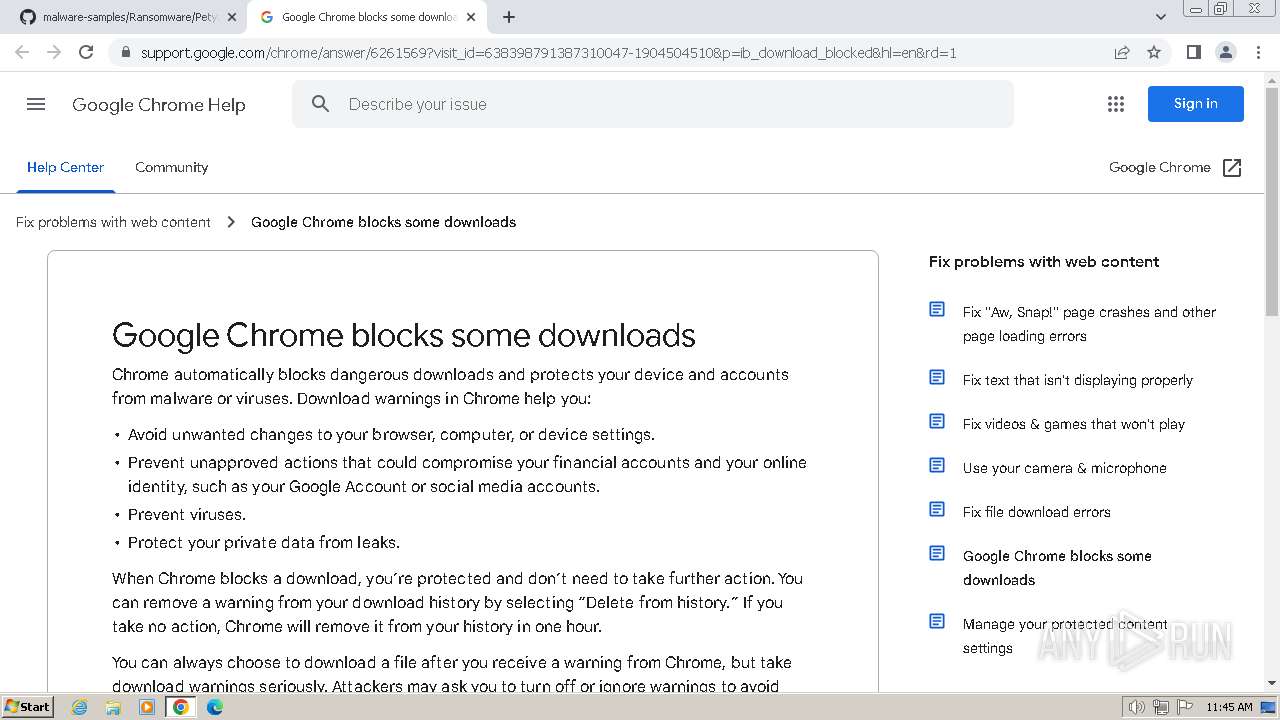Click the Describe your issue search field
The image size is (1280, 720).
(x=653, y=104)
